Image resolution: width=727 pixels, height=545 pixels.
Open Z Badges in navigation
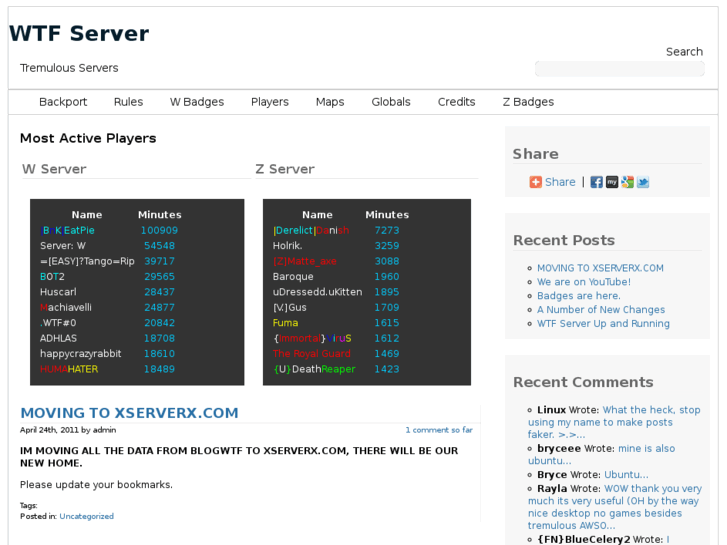(x=529, y=102)
